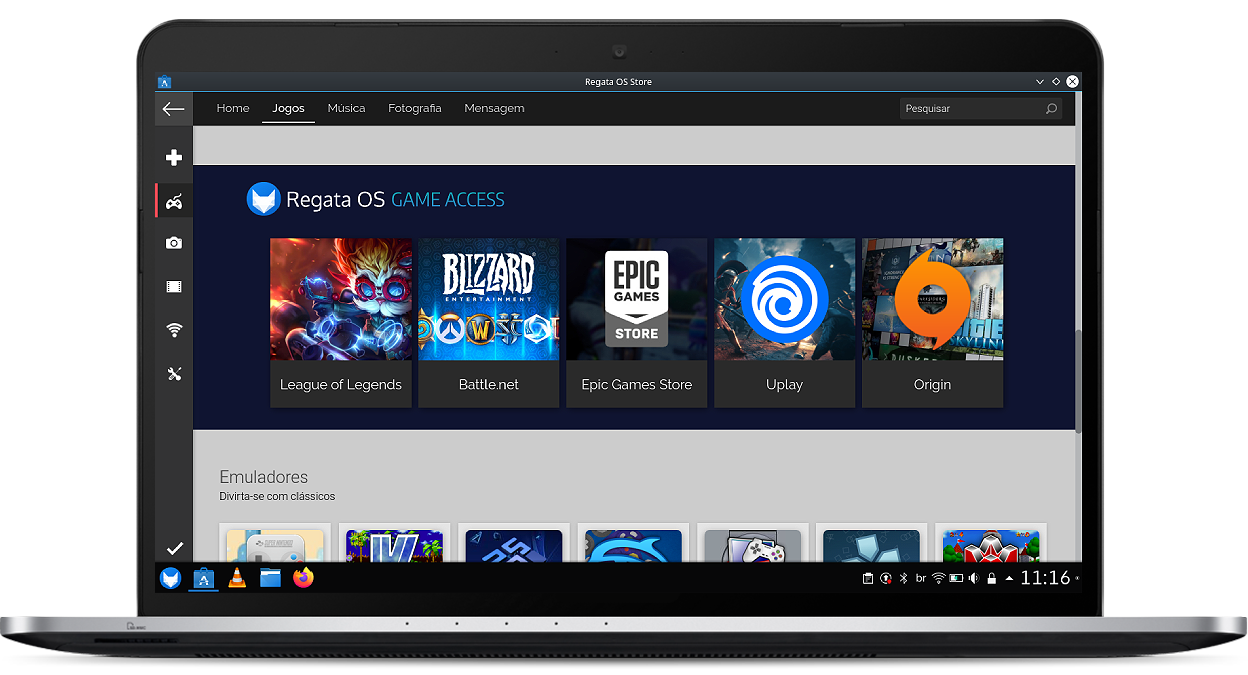
Task: Select the gamepad games sidebar icon
Action: [174, 202]
